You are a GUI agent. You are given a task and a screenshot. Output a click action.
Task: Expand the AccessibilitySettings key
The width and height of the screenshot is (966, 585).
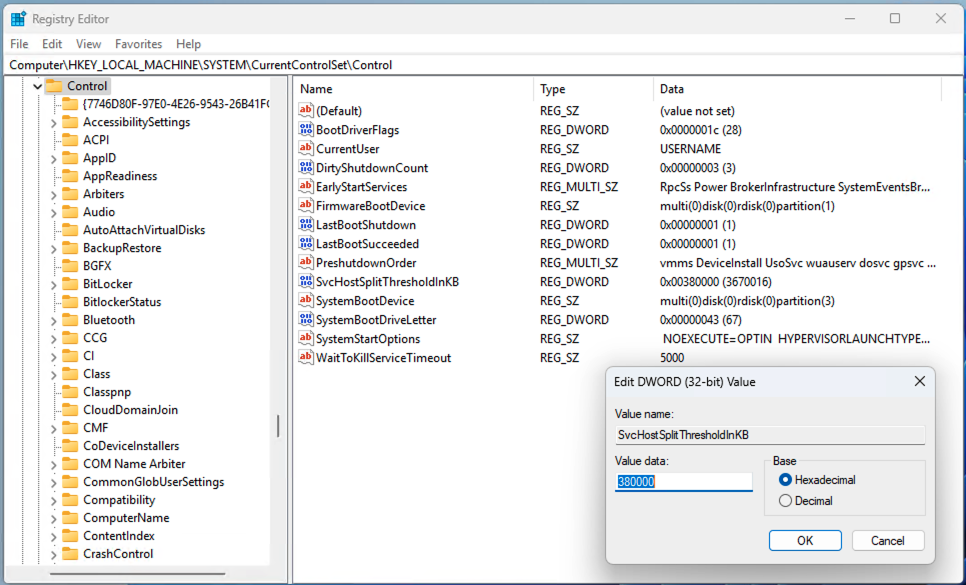tap(54, 122)
